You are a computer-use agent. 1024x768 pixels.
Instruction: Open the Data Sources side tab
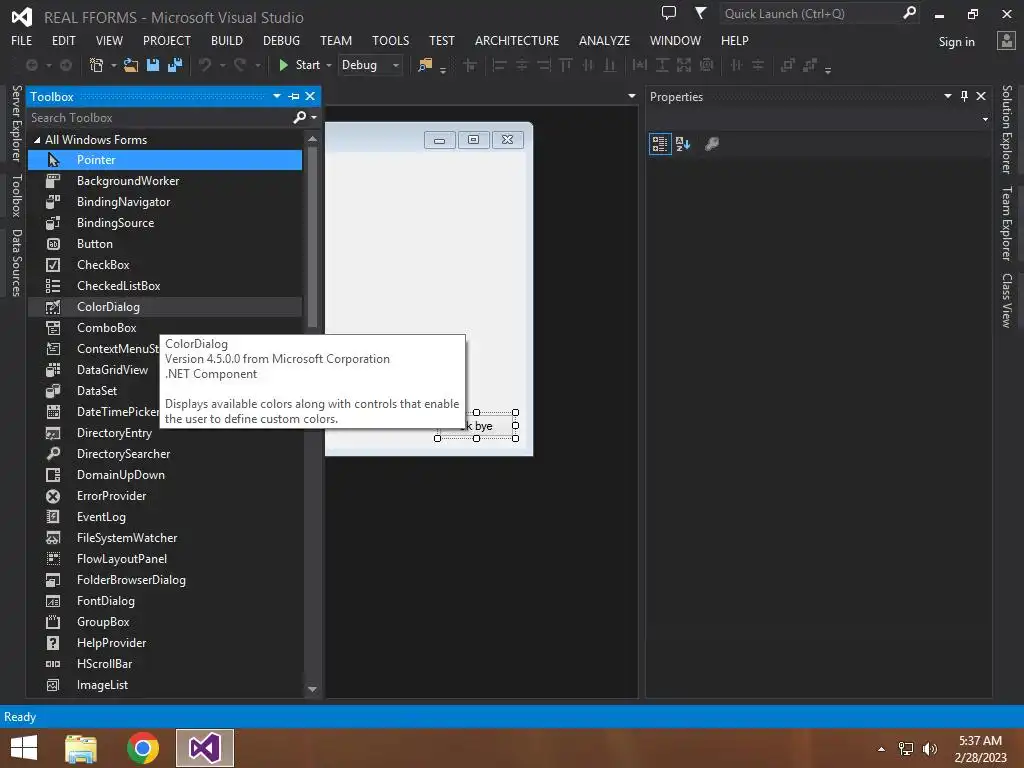pos(16,263)
